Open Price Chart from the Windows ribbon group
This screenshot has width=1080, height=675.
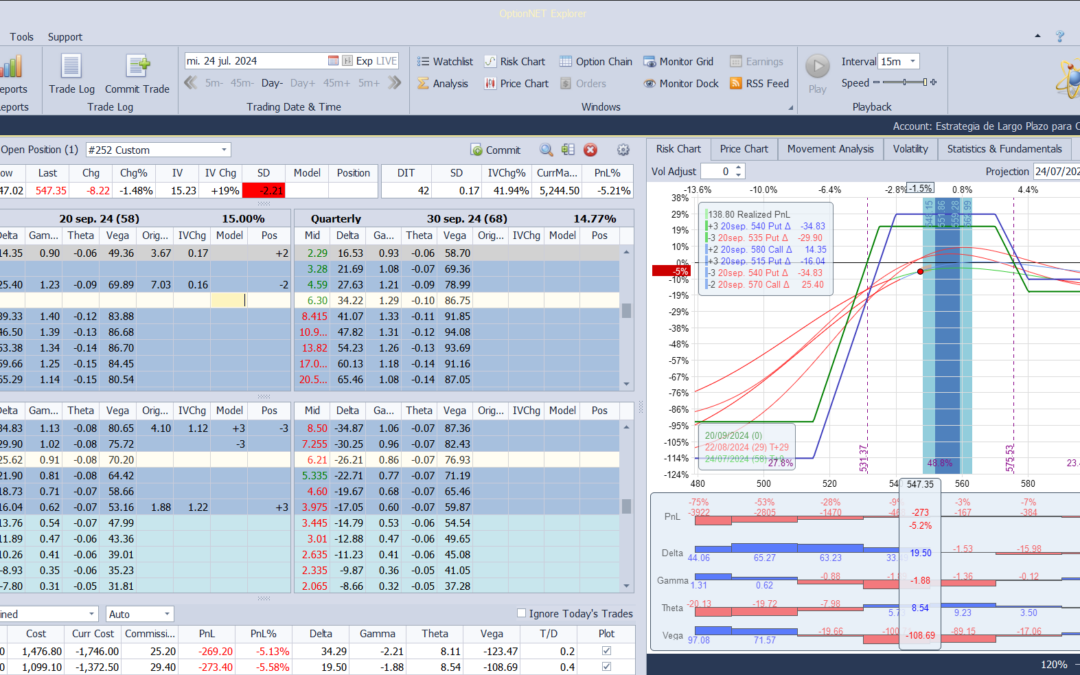click(x=517, y=83)
